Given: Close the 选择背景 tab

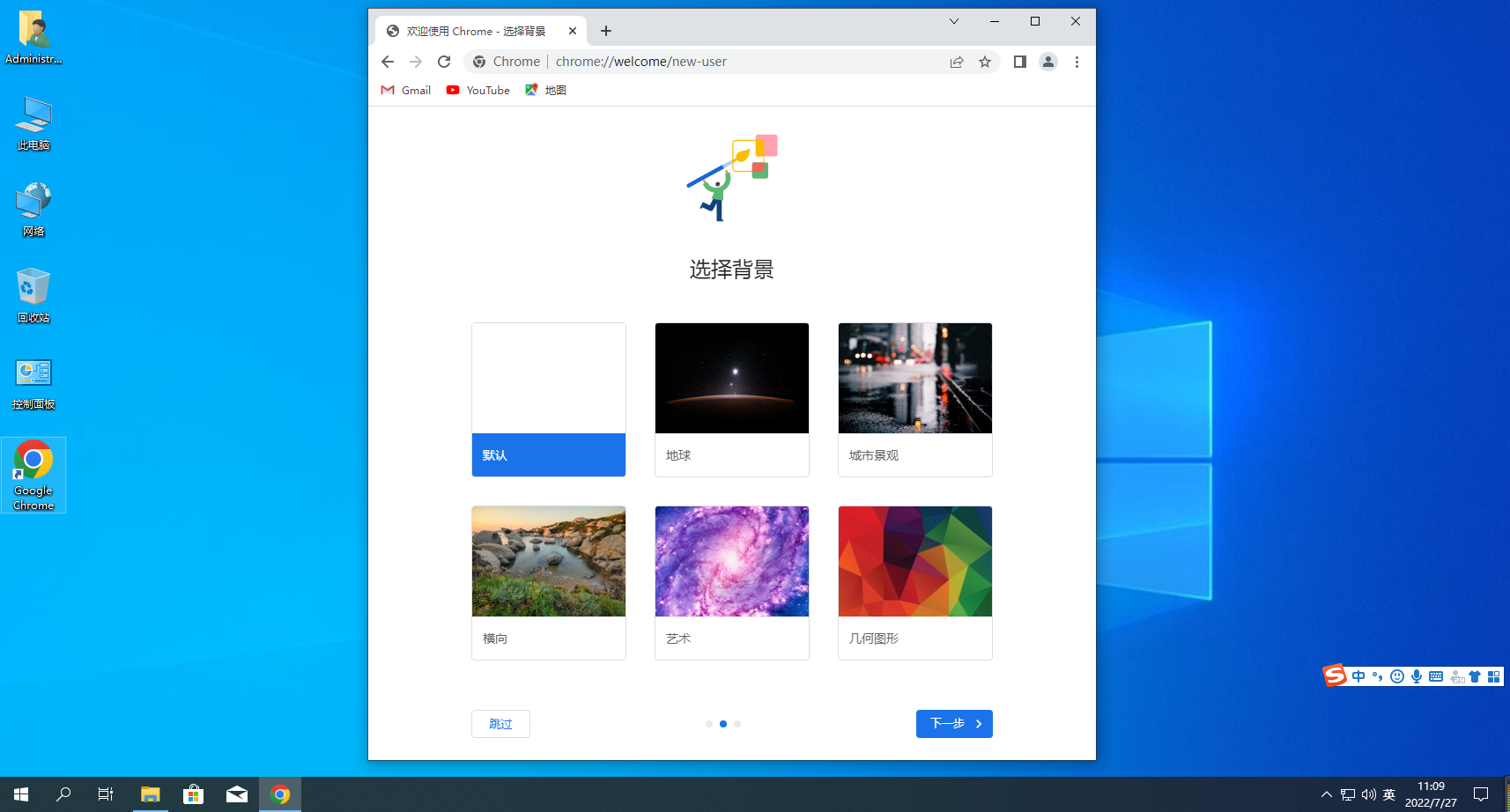Looking at the screenshot, I should [x=573, y=31].
